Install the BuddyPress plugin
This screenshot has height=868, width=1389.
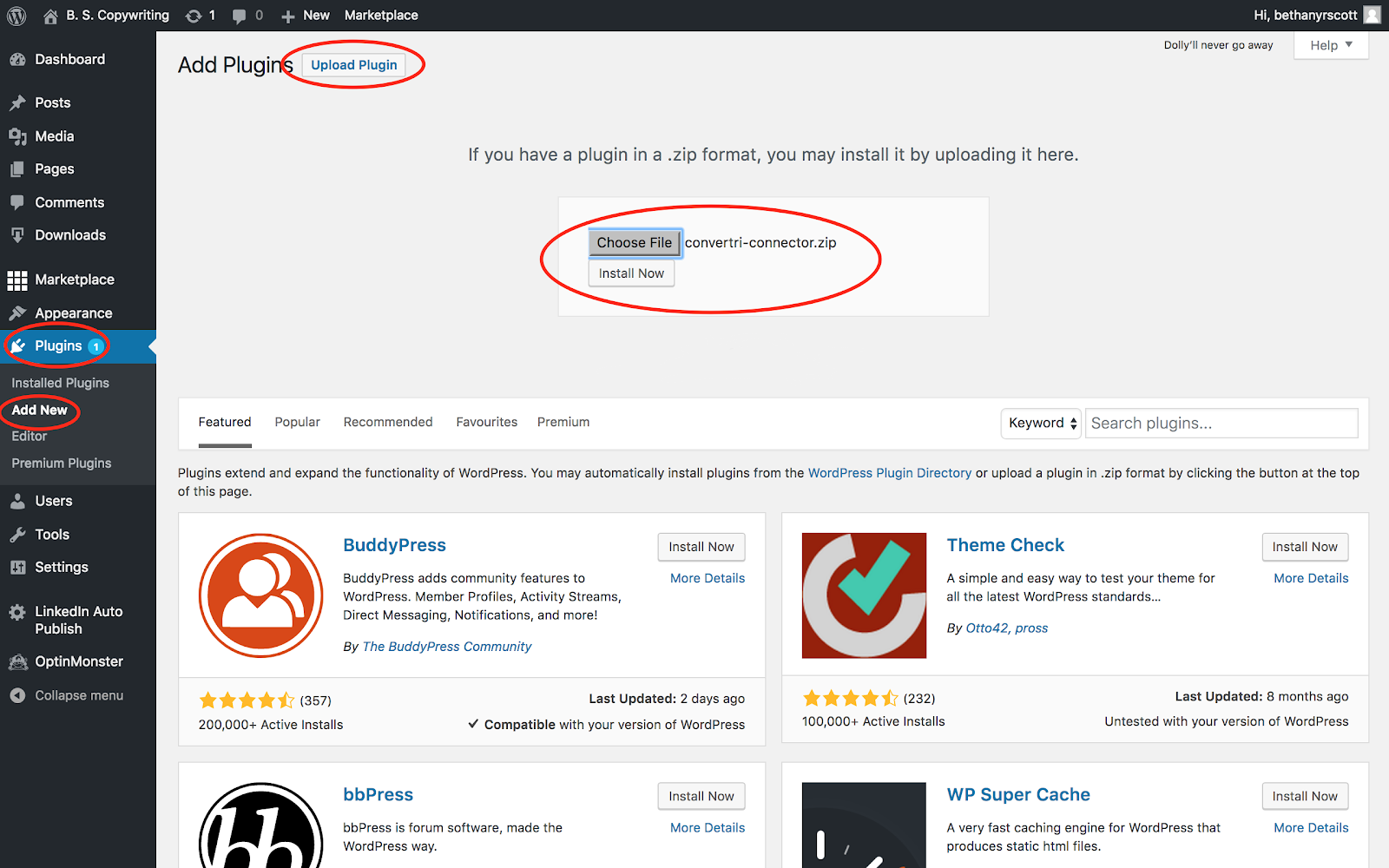[701, 547]
